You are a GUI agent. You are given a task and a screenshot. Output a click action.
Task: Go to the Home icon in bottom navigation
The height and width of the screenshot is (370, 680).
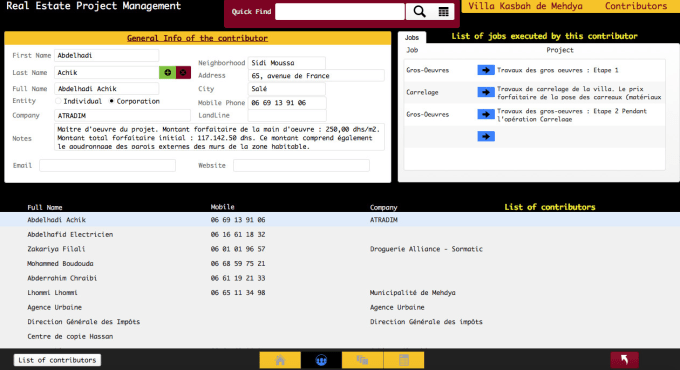pyautogui.click(x=280, y=360)
